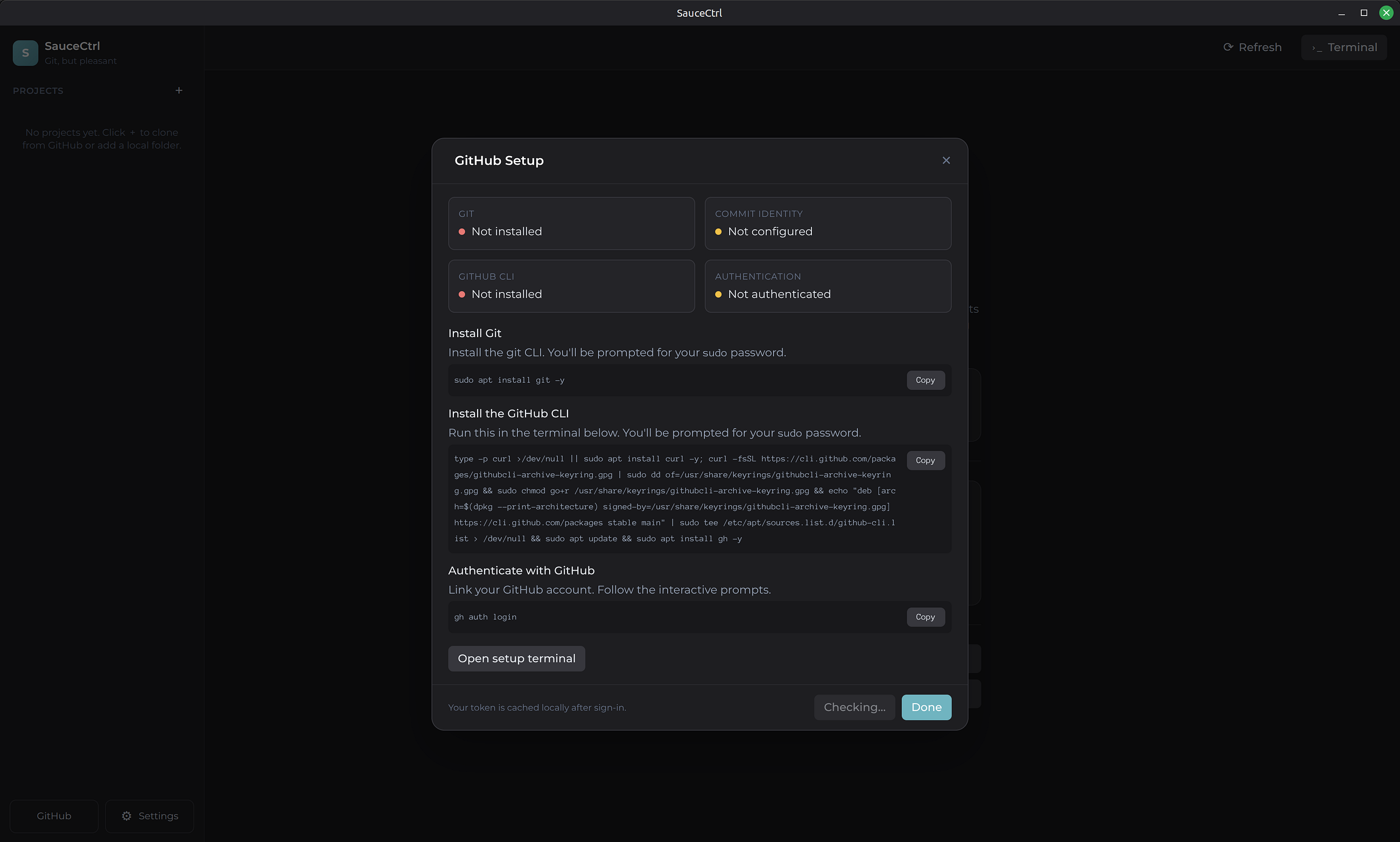Minimize the SauceCtrl window
Viewport: 1400px width, 842px height.
(1341, 13)
